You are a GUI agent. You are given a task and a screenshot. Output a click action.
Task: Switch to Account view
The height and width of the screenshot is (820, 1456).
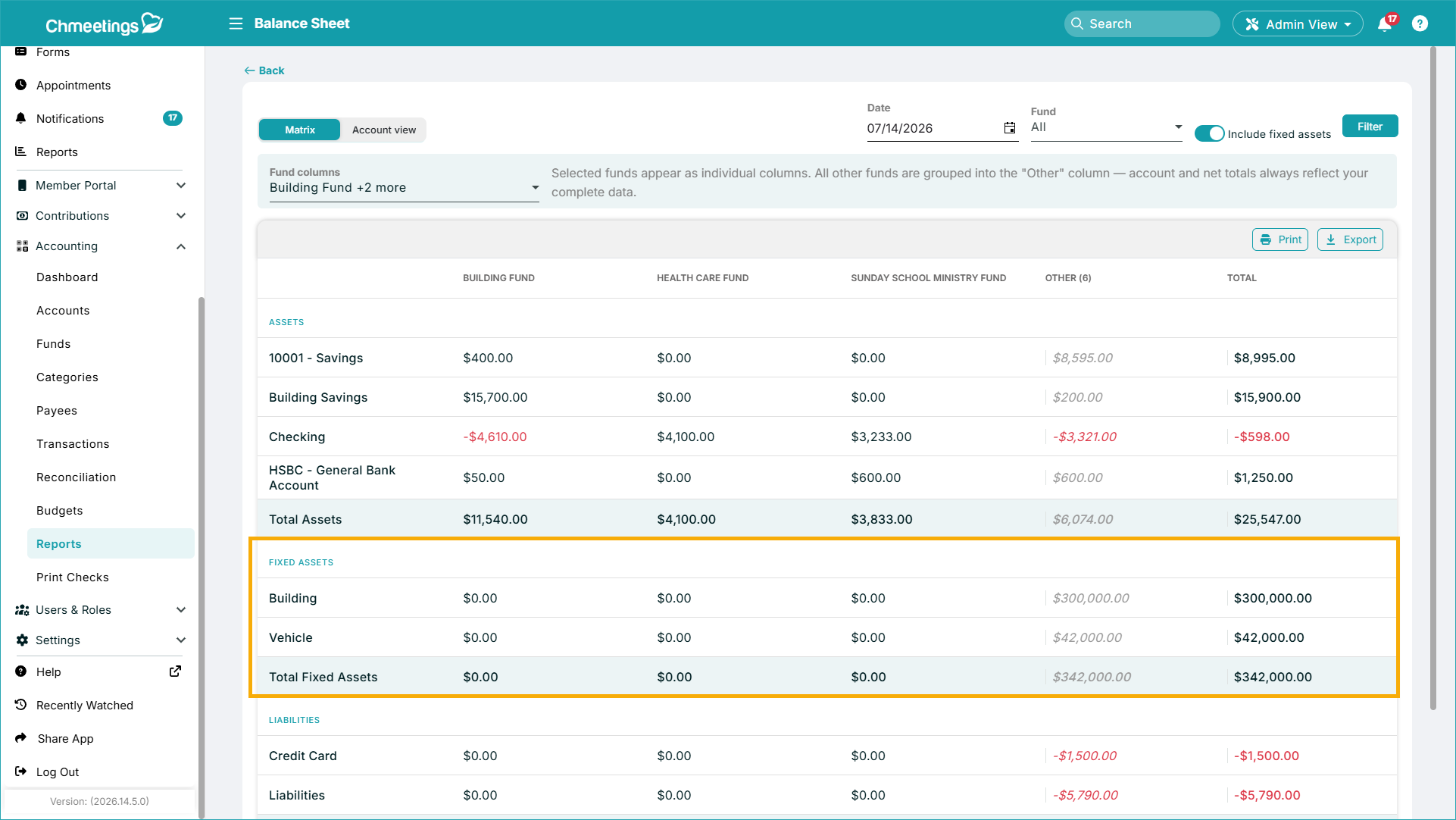(384, 130)
